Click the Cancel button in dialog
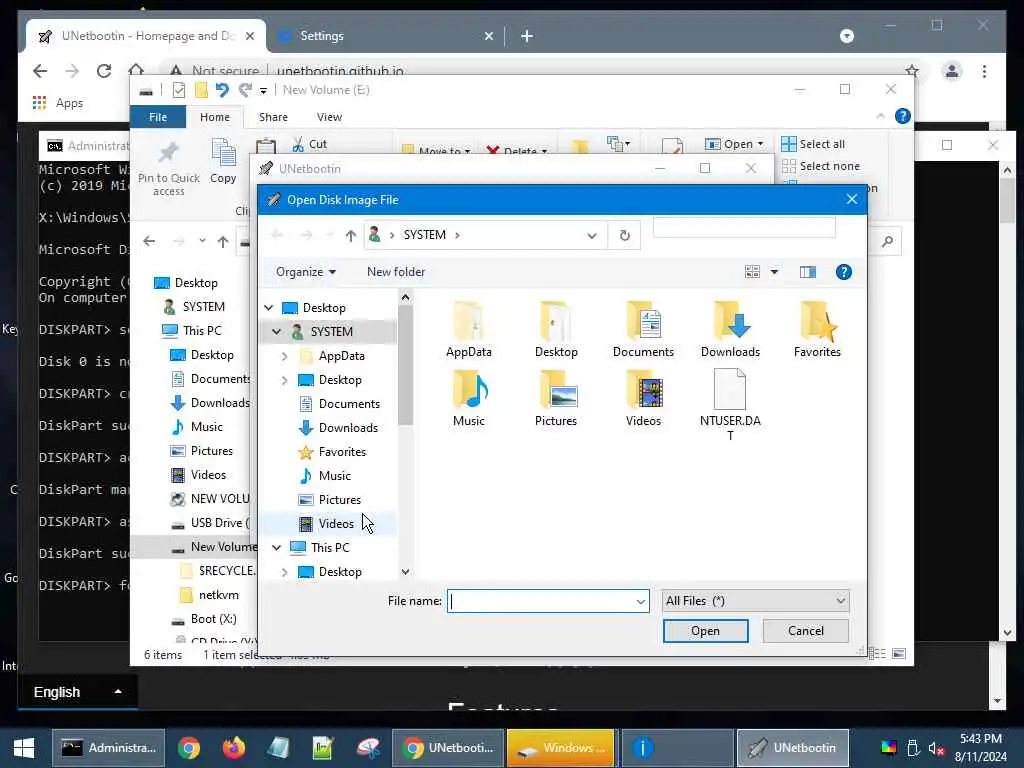This screenshot has width=1024, height=768. [805, 631]
